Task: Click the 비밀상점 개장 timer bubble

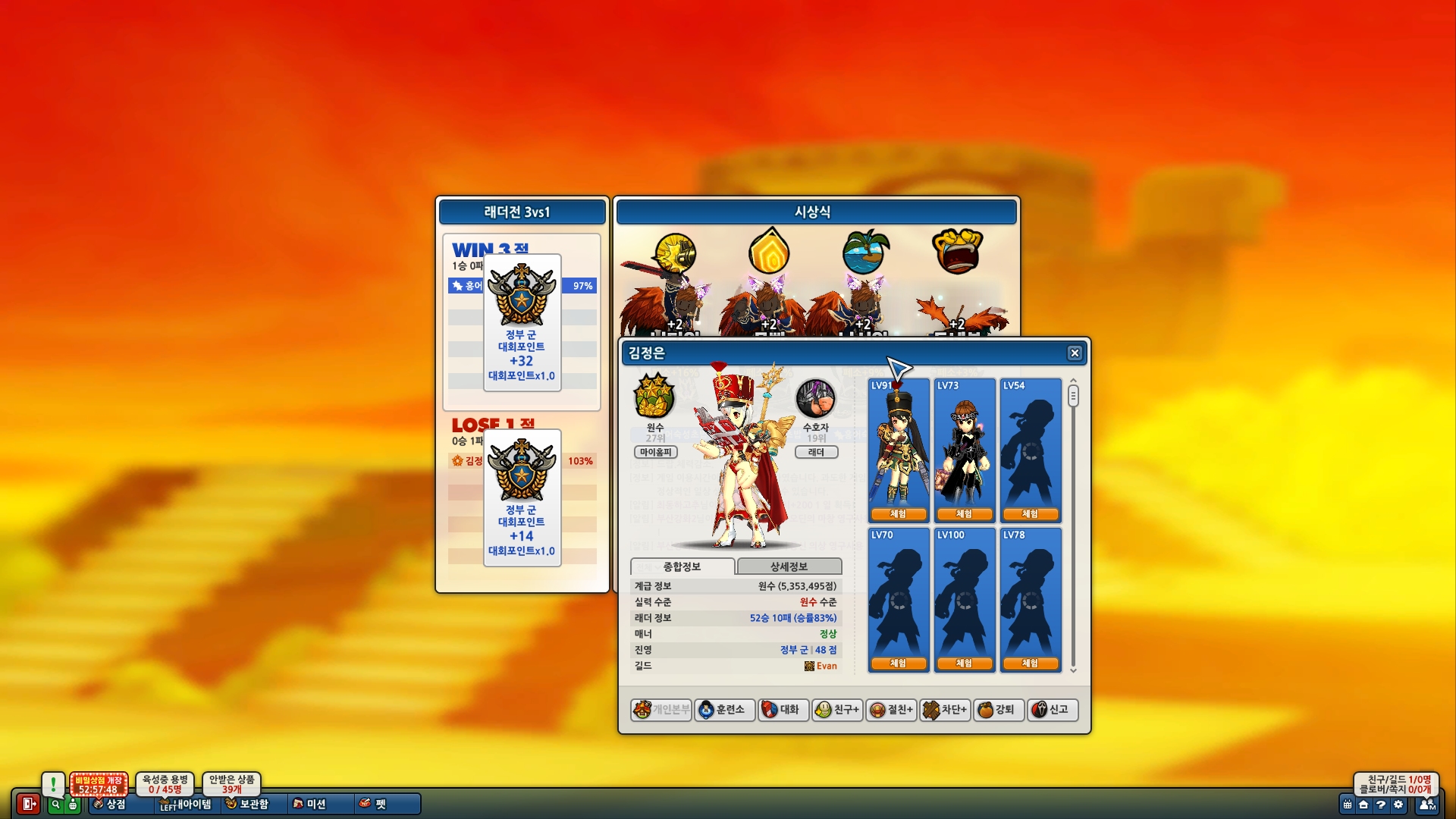Action: pos(99,784)
